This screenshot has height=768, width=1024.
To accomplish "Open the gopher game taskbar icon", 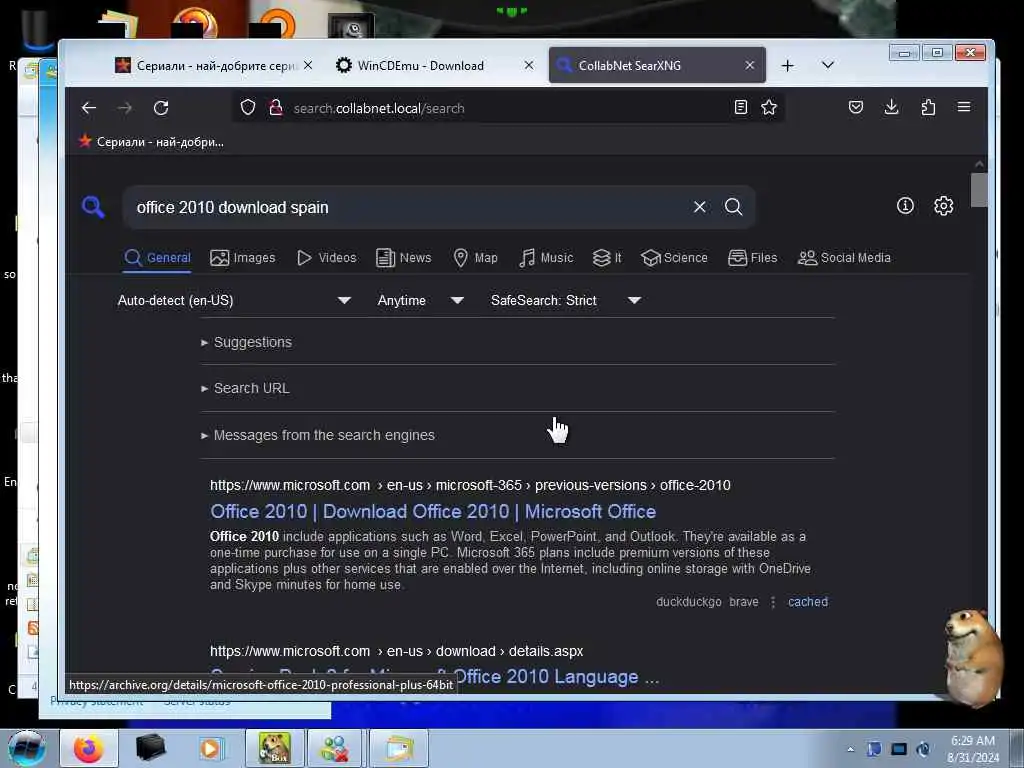I will pyautogui.click(x=274, y=748).
